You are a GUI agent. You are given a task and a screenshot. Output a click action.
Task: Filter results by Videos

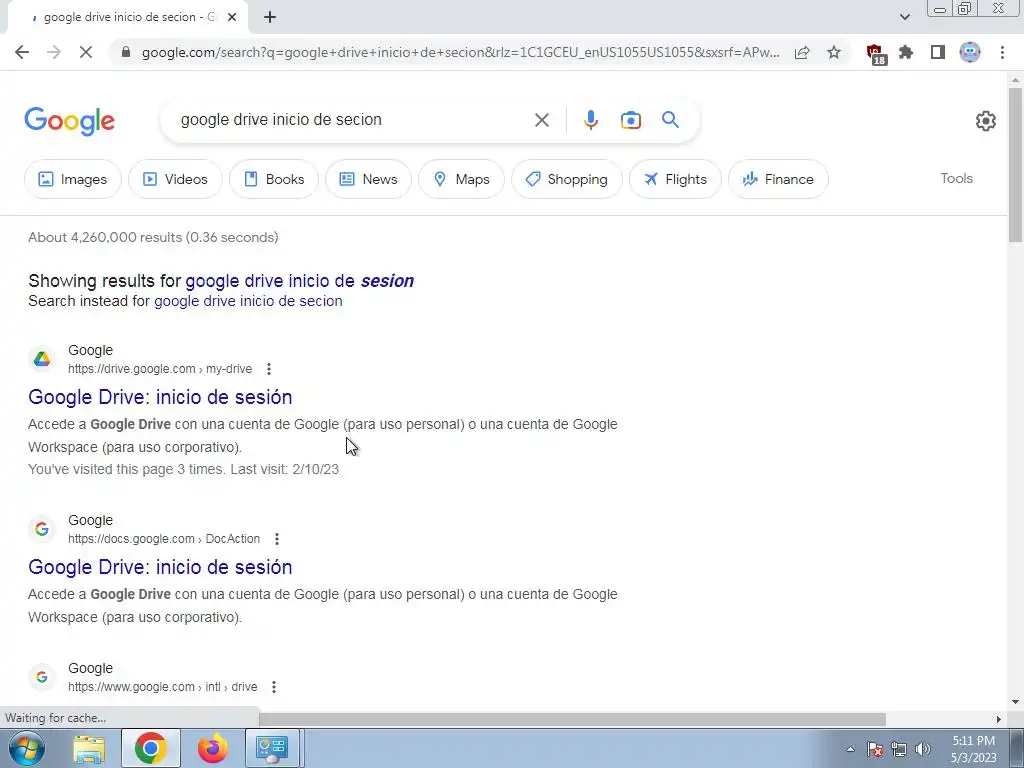pos(175,179)
